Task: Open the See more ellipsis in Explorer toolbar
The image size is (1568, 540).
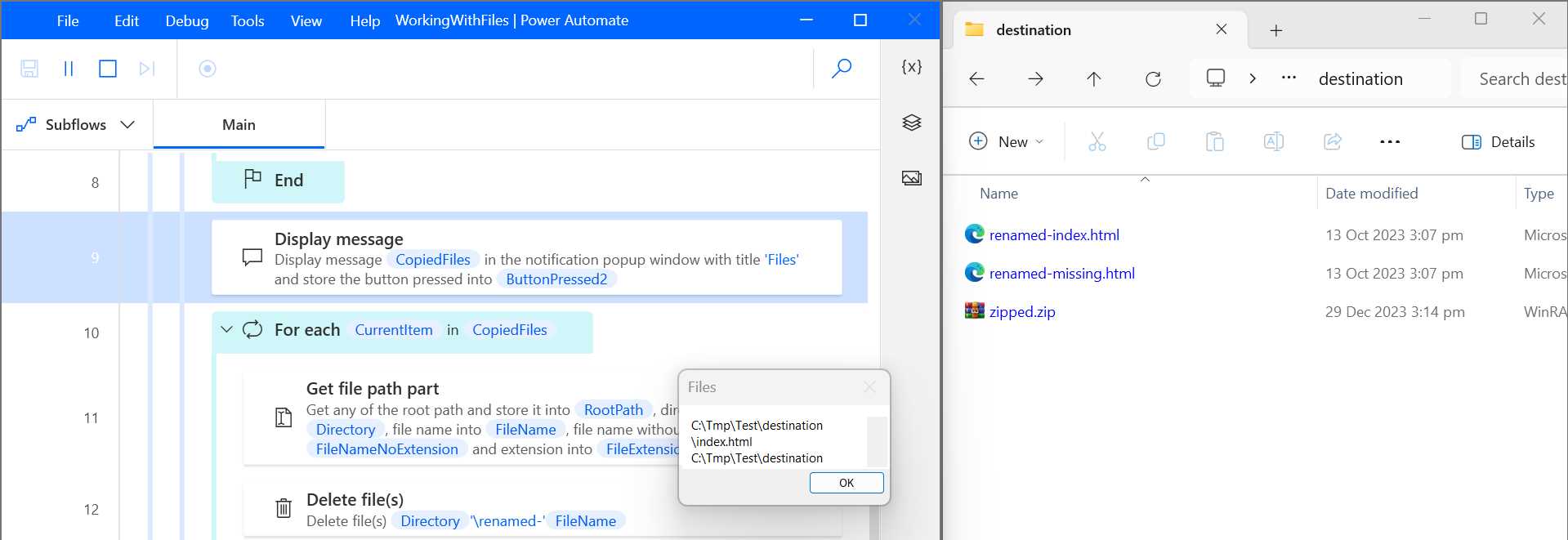Action: (x=1390, y=141)
